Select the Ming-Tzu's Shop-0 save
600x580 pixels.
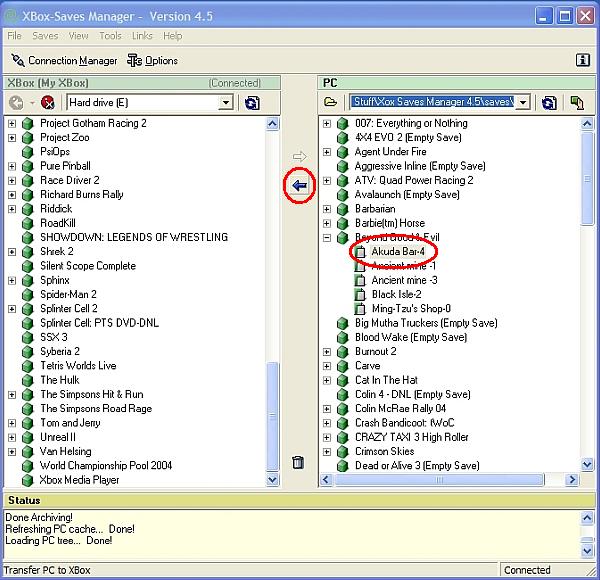pyautogui.click(x=411, y=308)
